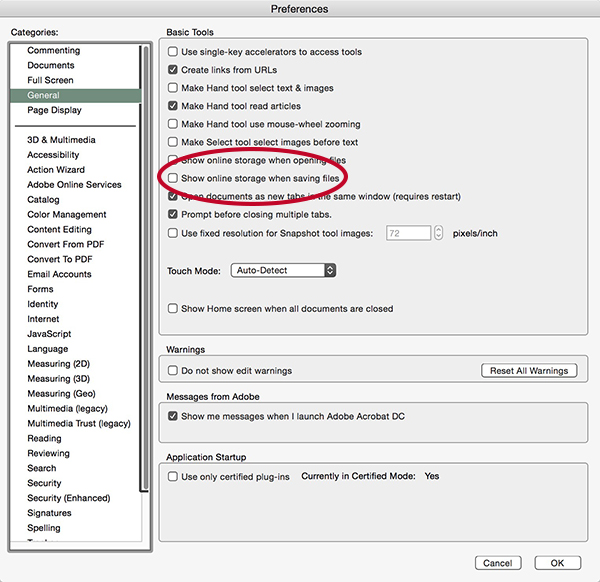Open Convert To PDF preferences
Screen dimensions: 600x582
coord(60,259)
